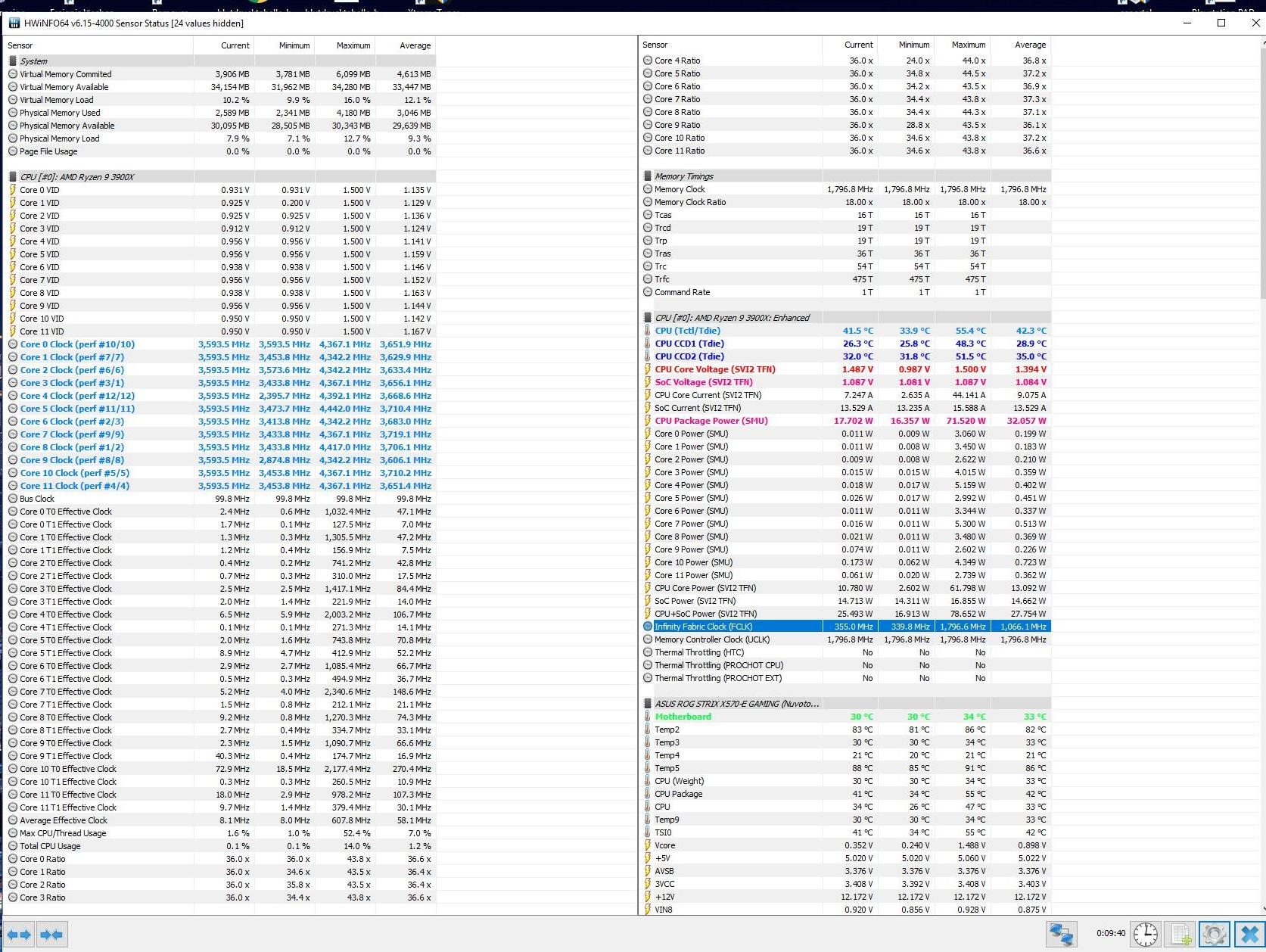Click the expand-columns arrows button at bottom left
This screenshot has width=1266, height=952.
pos(19,935)
